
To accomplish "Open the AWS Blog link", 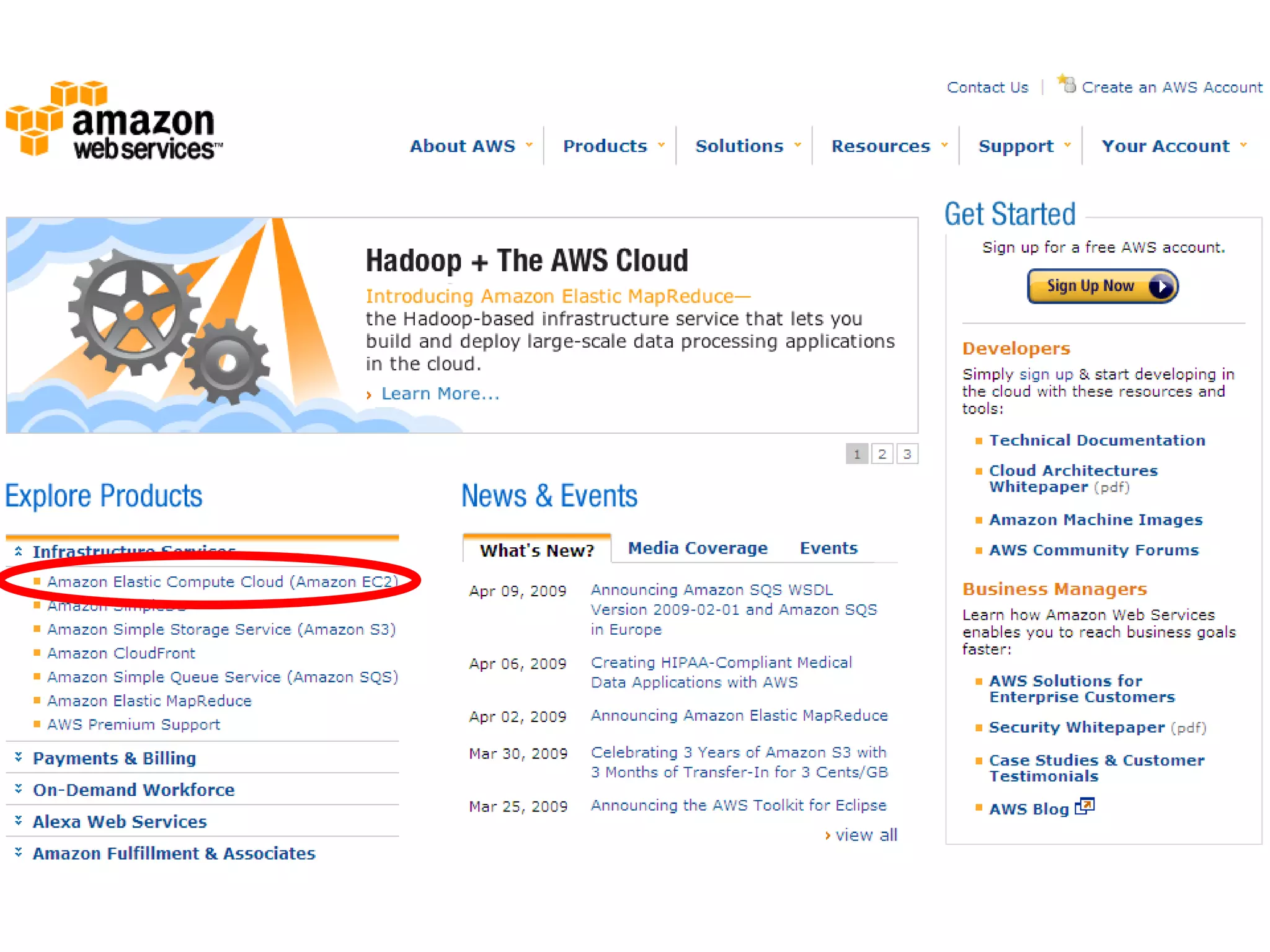I will (x=1029, y=809).
